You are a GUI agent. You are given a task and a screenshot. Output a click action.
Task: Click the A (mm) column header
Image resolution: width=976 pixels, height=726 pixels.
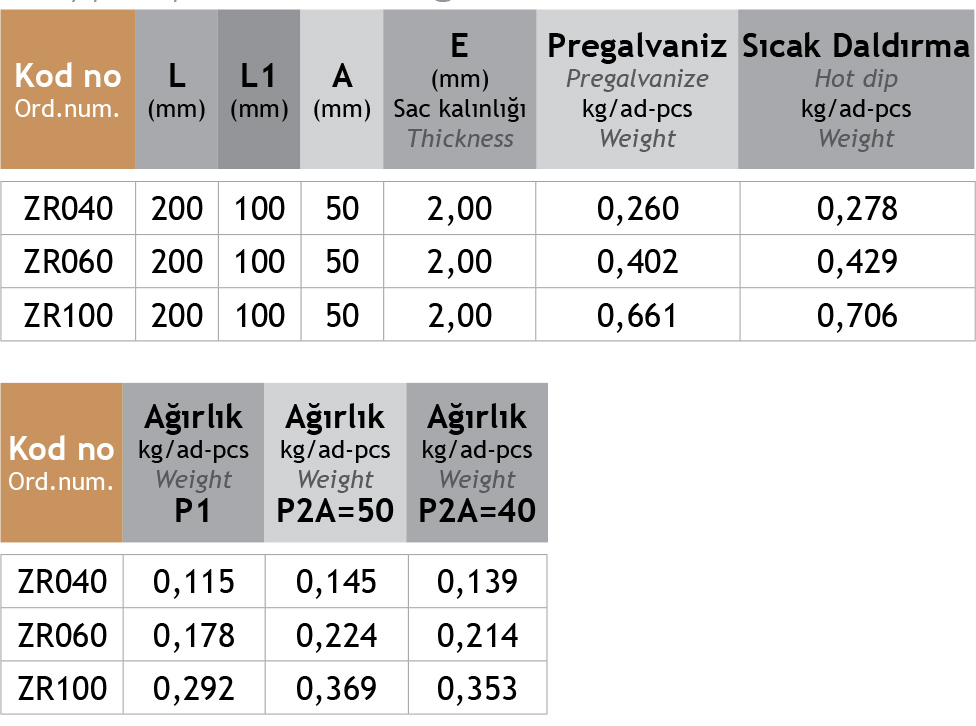click(x=342, y=92)
